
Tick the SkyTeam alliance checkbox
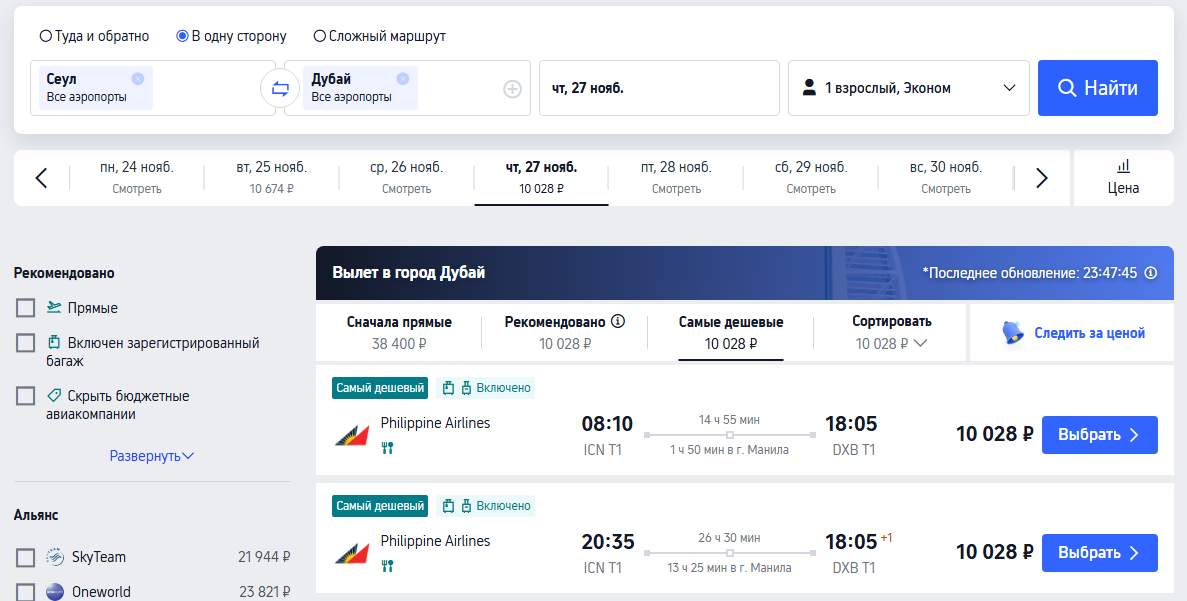tap(26, 558)
